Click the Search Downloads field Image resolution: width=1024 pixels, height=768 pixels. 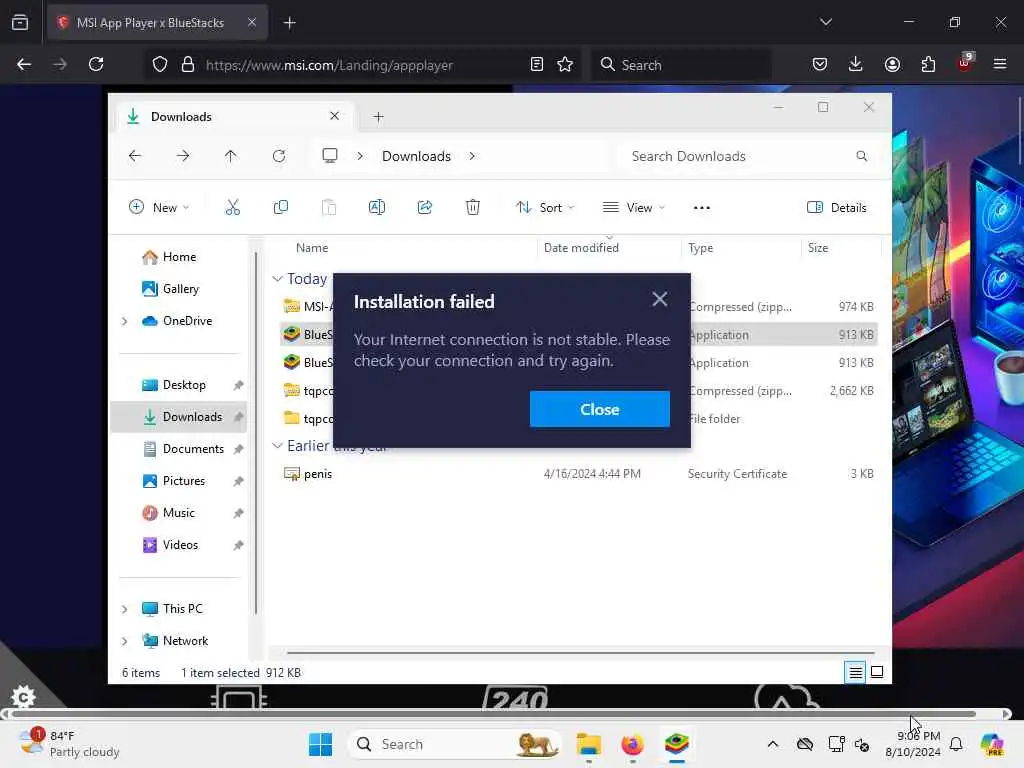point(749,156)
